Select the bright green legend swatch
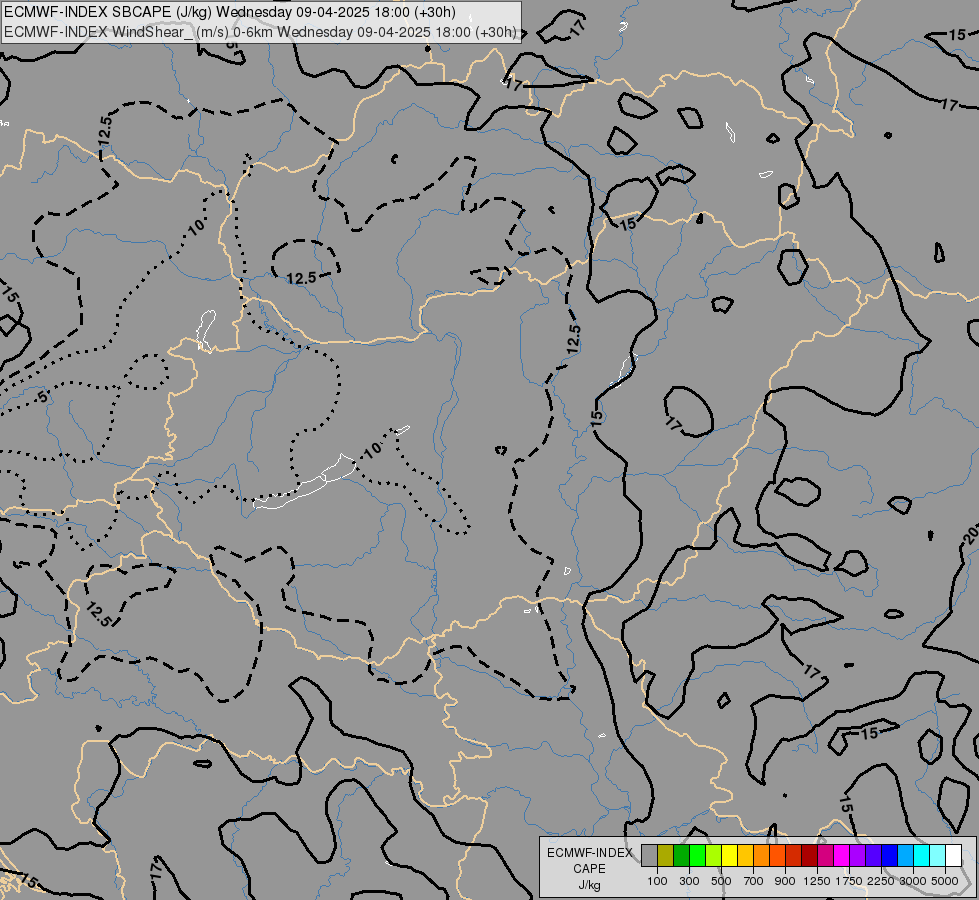979x900 pixels. pos(697,856)
